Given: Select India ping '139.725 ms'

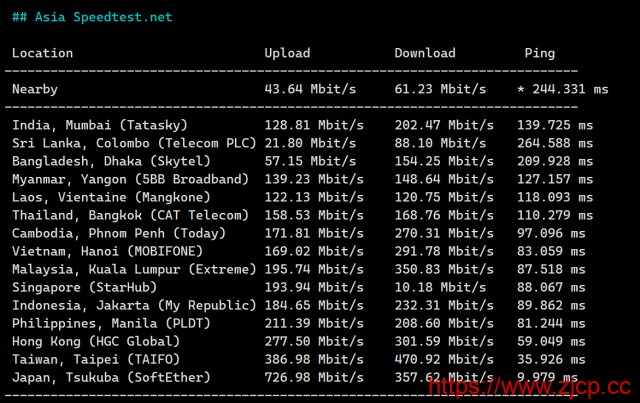Looking at the screenshot, I should [x=555, y=125].
